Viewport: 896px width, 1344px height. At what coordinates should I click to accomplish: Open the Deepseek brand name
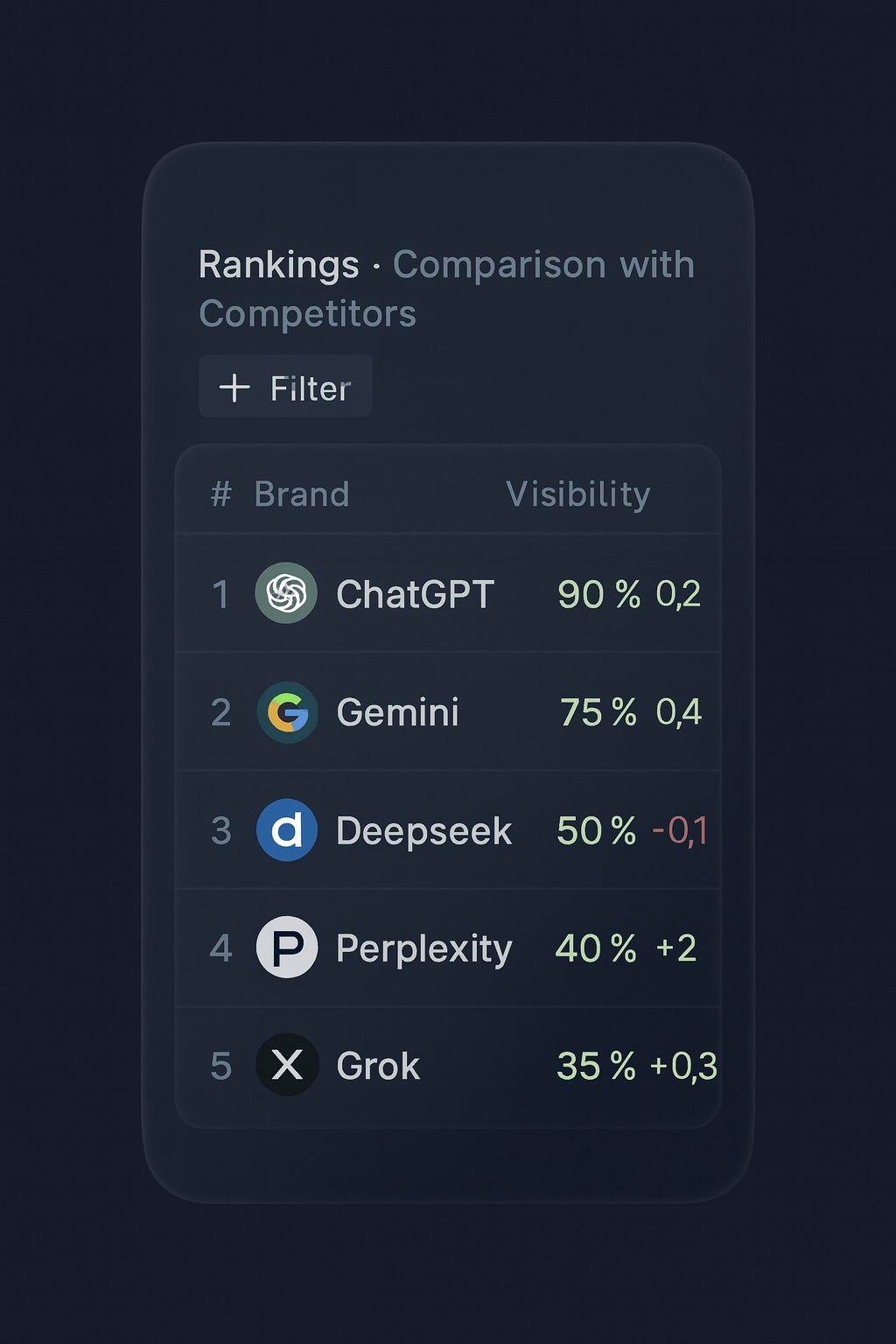tap(423, 831)
